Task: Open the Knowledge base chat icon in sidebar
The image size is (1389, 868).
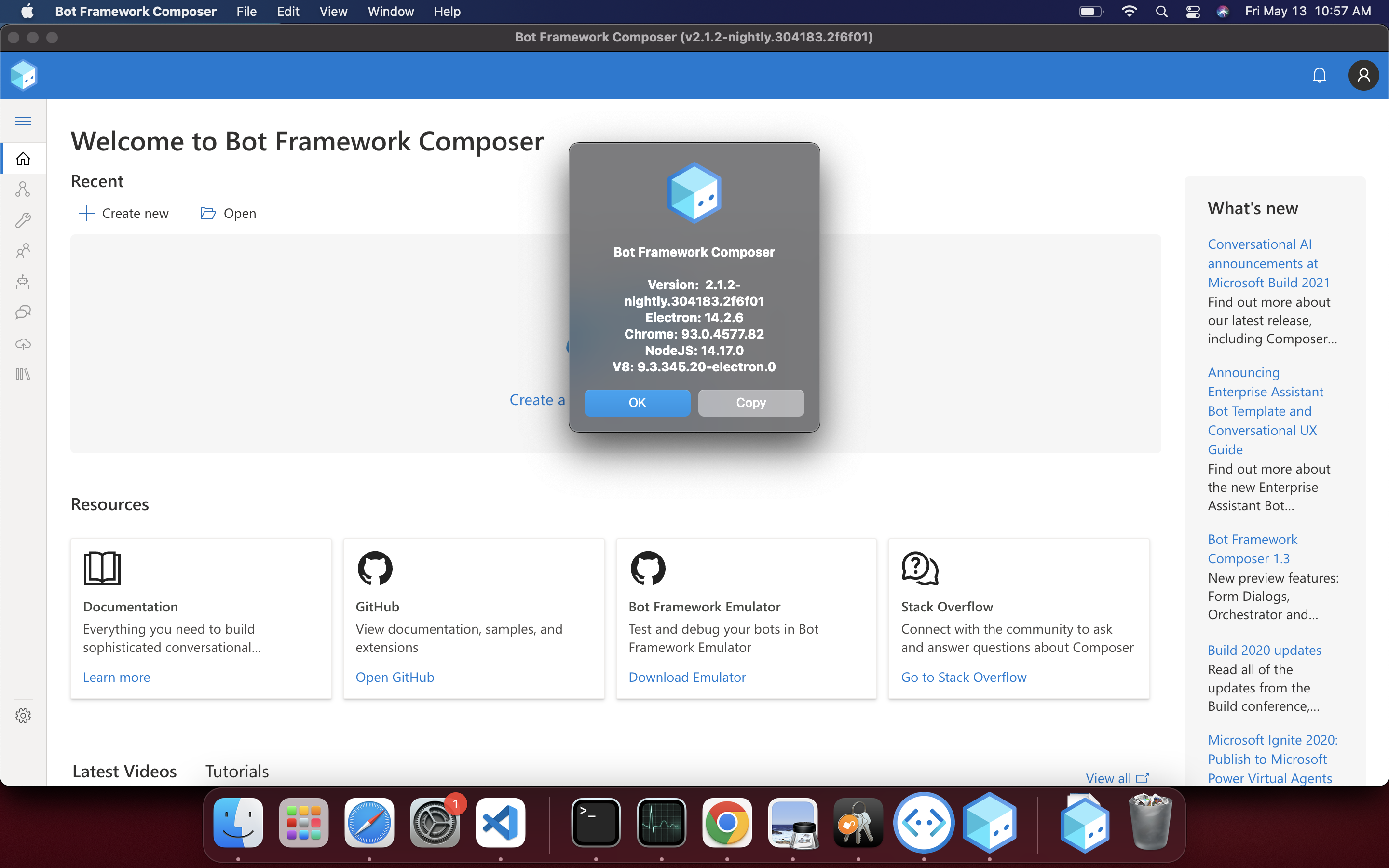Action: 23,313
